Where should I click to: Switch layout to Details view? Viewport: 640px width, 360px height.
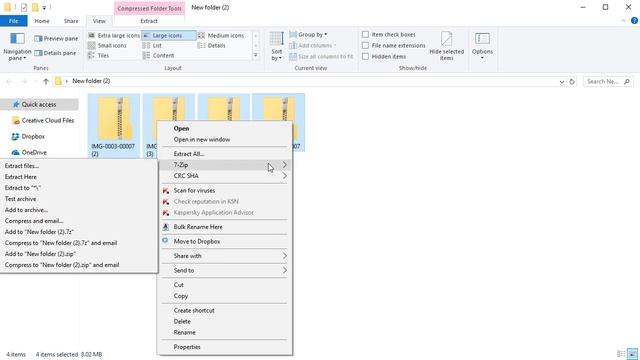click(211, 45)
